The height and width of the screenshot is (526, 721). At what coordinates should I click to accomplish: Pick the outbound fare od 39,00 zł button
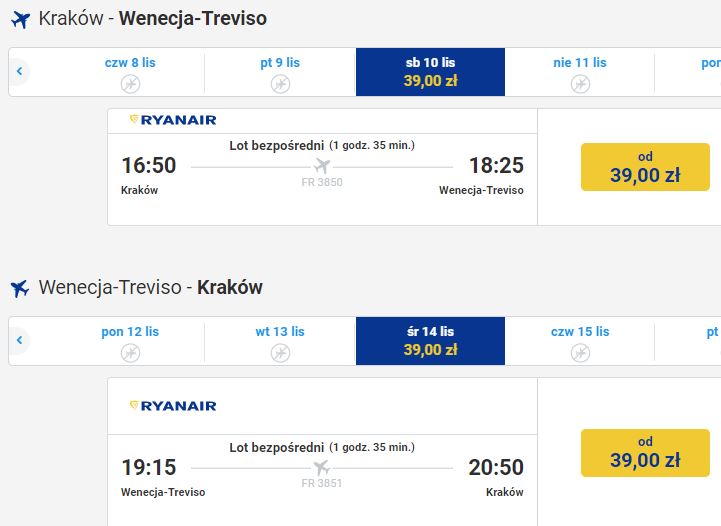645,167
